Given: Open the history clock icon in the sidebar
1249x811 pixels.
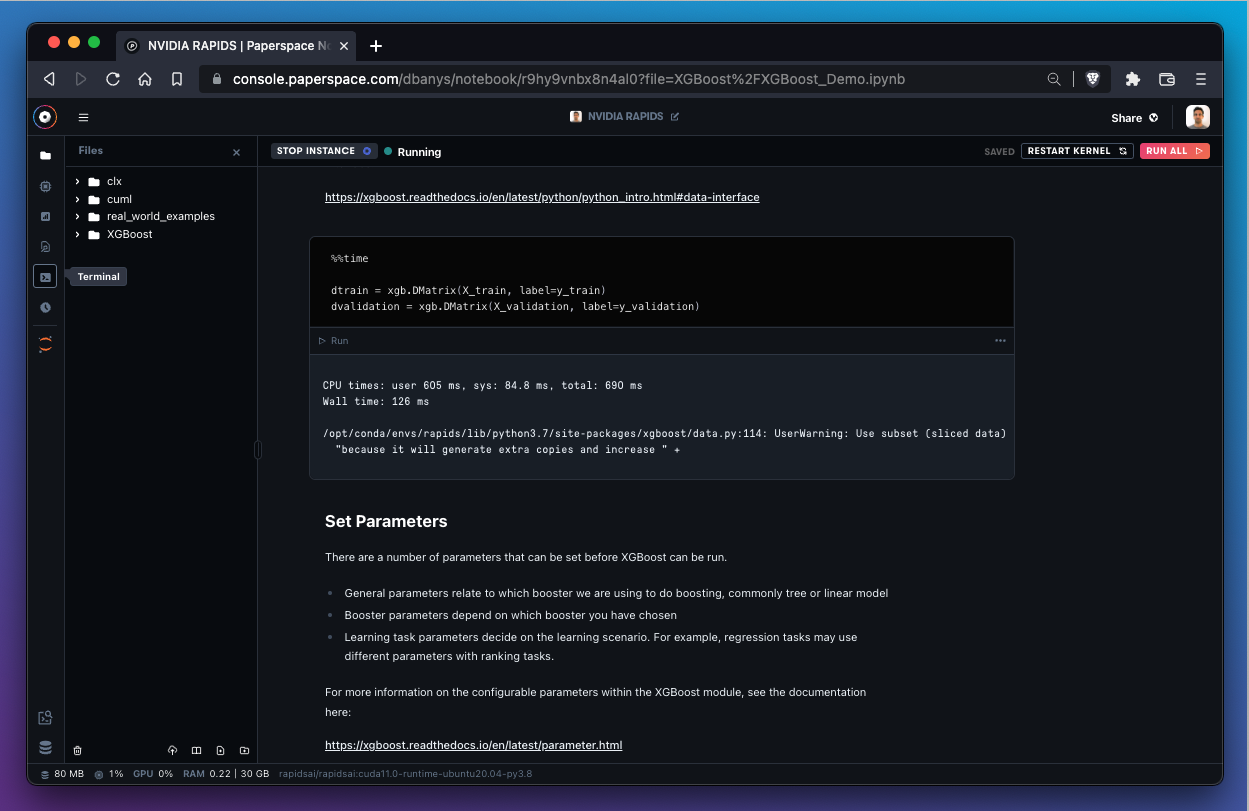Looking at the screenshot, I should coord(45,307).
